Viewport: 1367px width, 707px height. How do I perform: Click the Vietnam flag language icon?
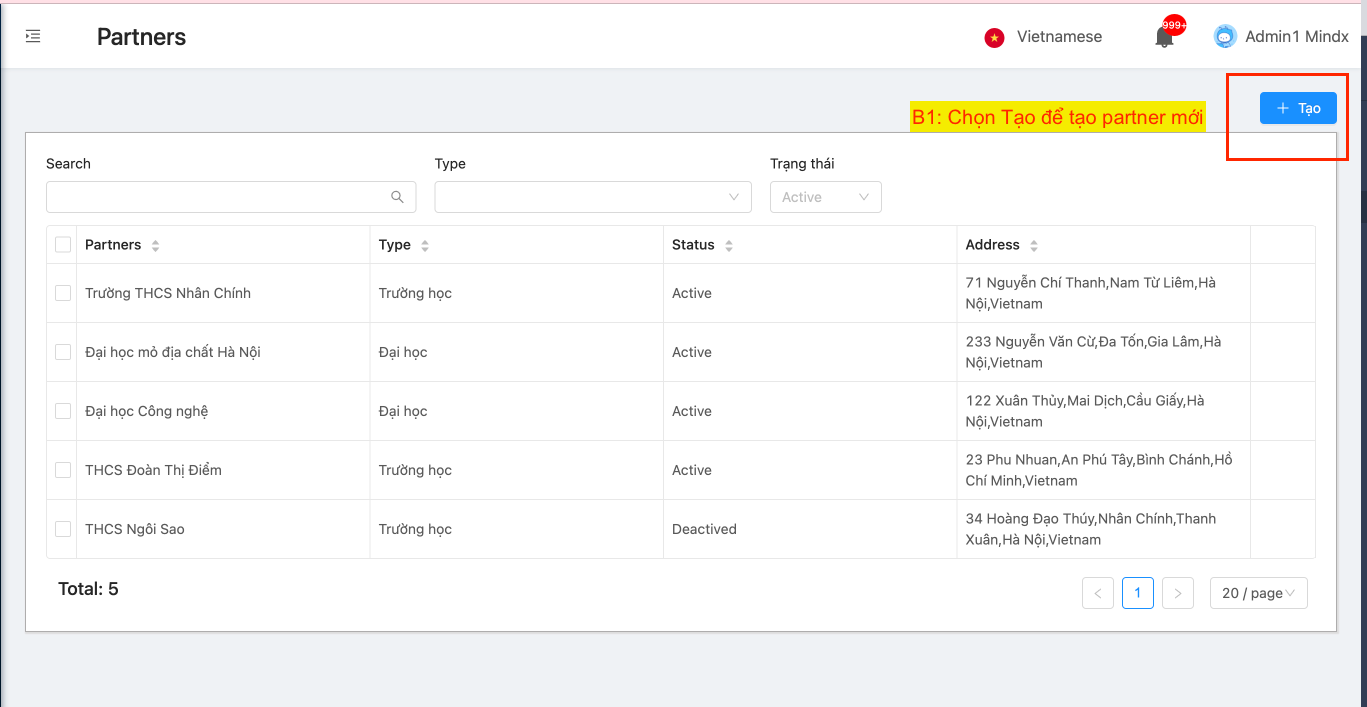994,38
